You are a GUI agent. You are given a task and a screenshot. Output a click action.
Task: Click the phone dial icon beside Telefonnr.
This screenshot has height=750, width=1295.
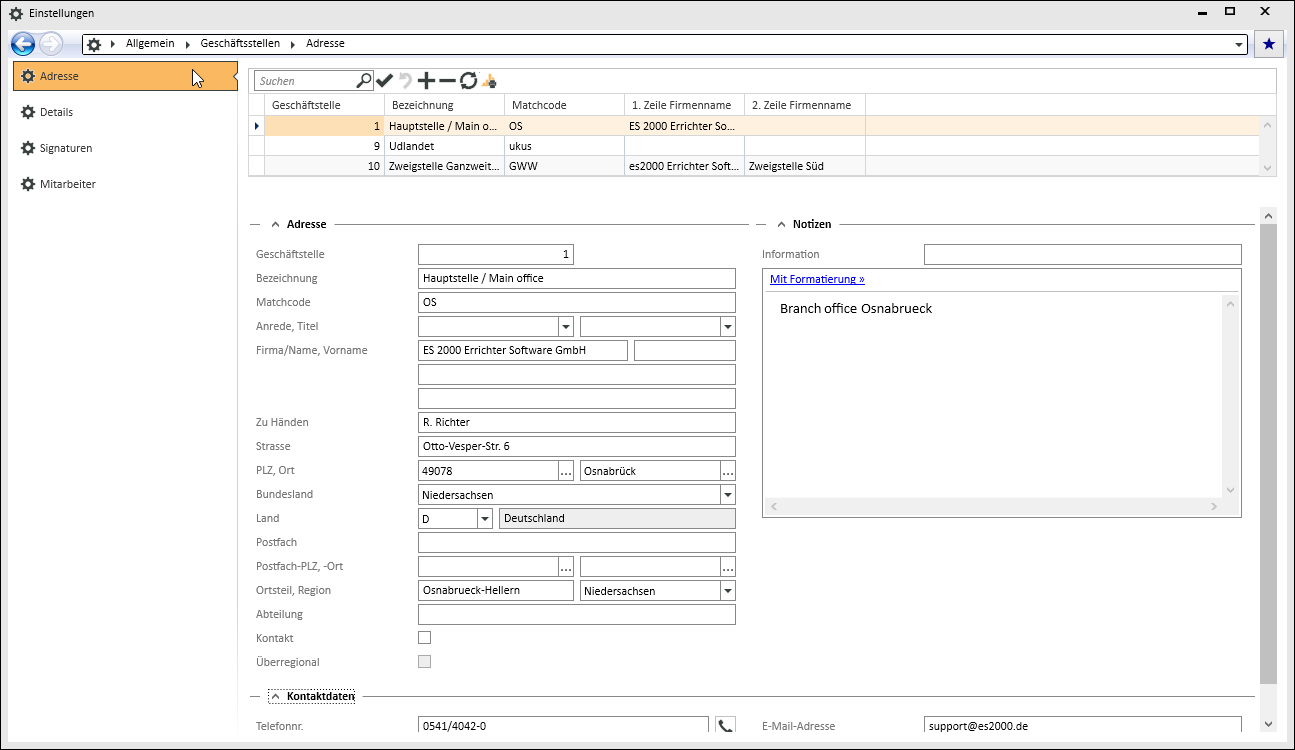click(725, 726)
